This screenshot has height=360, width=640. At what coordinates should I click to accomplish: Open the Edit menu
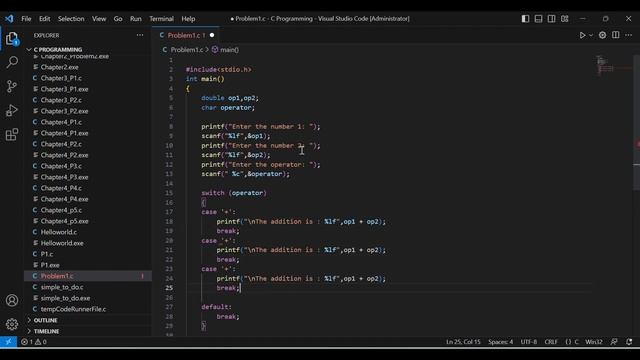(44, 19)
